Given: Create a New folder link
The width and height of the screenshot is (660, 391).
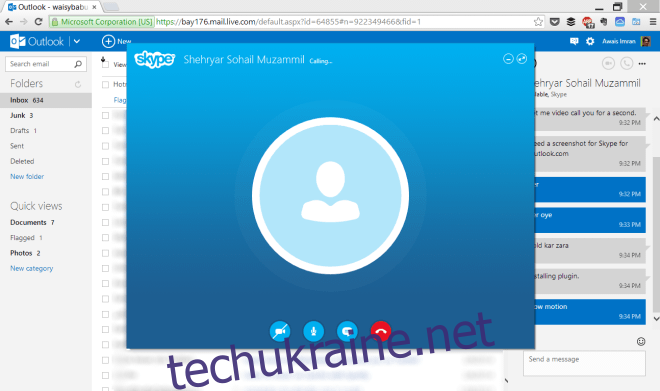Looking at the screenshot, I should coord(27,176).
